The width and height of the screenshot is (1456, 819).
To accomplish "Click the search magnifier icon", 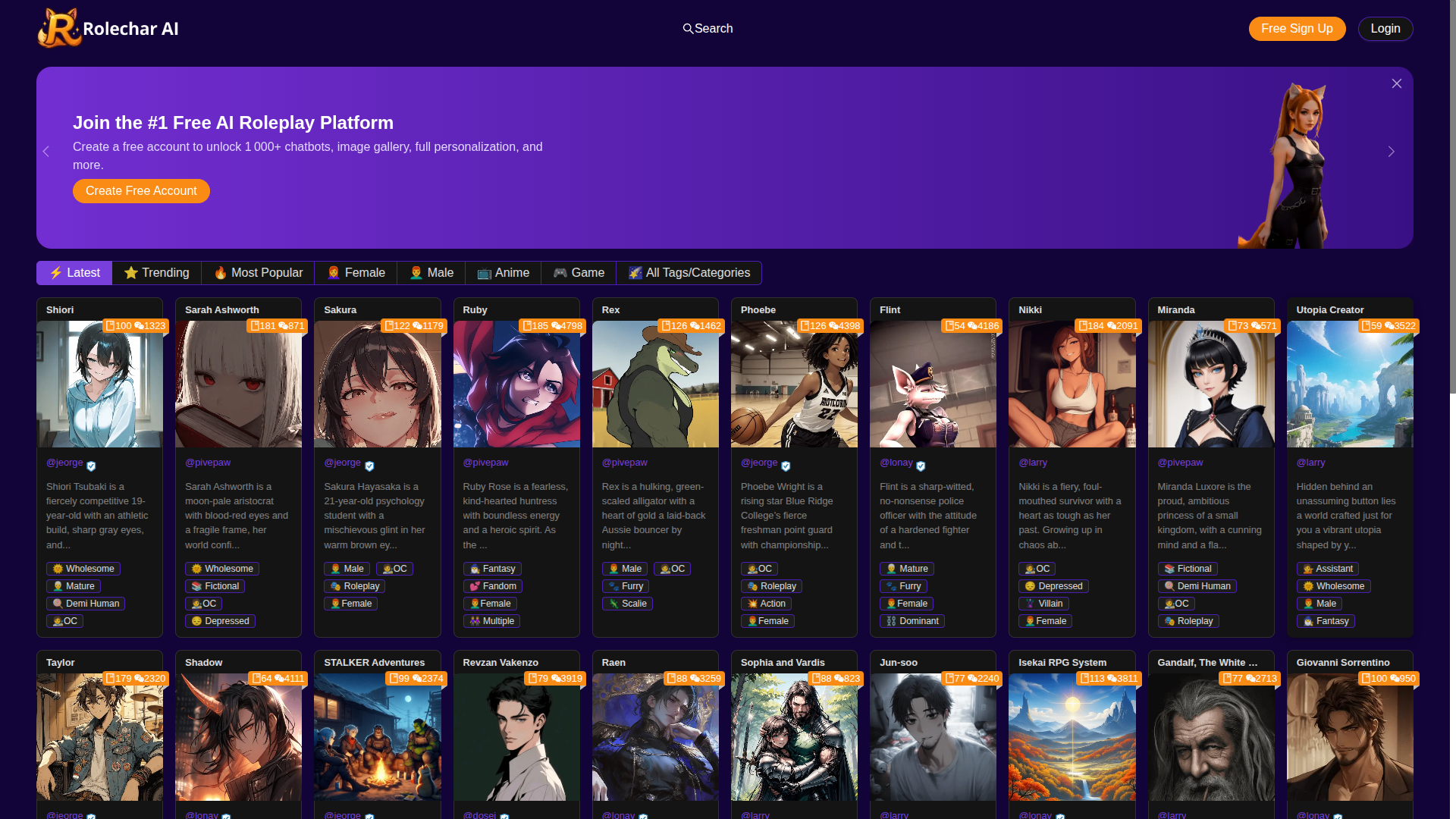I will pyautogui.click(x=687, y=29).
